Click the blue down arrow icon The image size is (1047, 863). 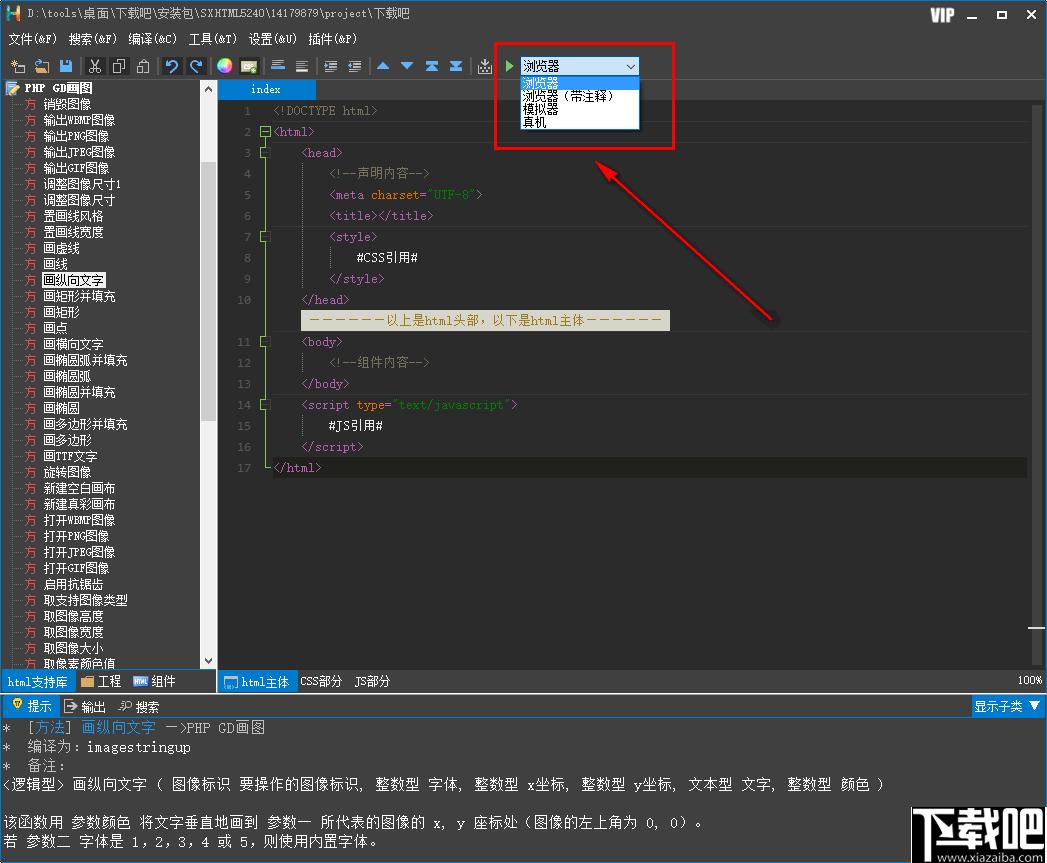pyautogui.click(x=407, y=65)
